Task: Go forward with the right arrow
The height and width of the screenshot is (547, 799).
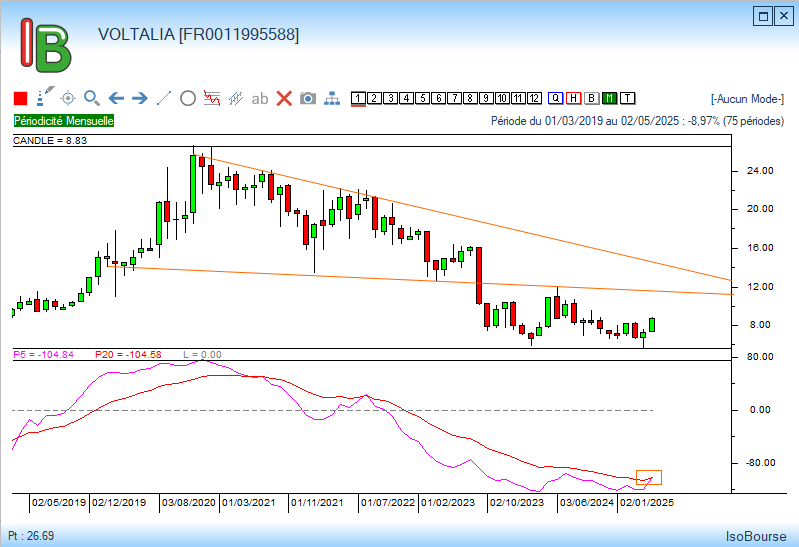Action: [140, 98]
